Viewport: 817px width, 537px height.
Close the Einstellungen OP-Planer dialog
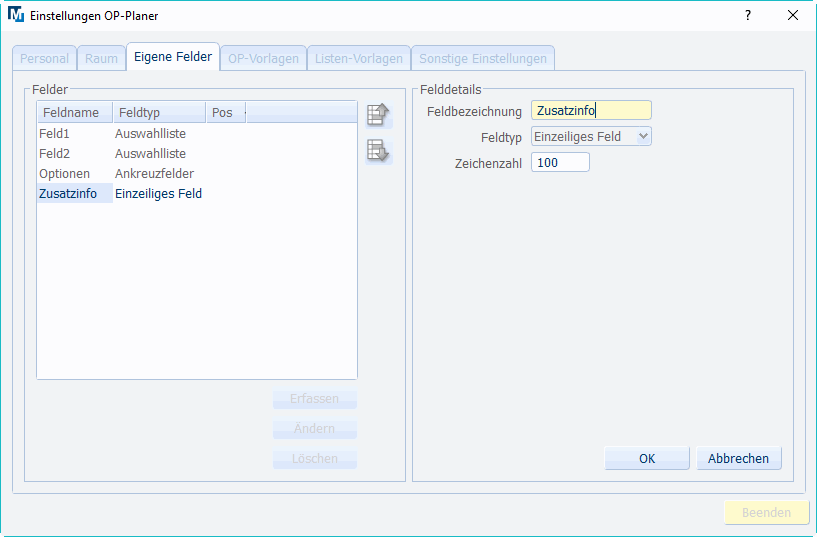coord(793,15)
